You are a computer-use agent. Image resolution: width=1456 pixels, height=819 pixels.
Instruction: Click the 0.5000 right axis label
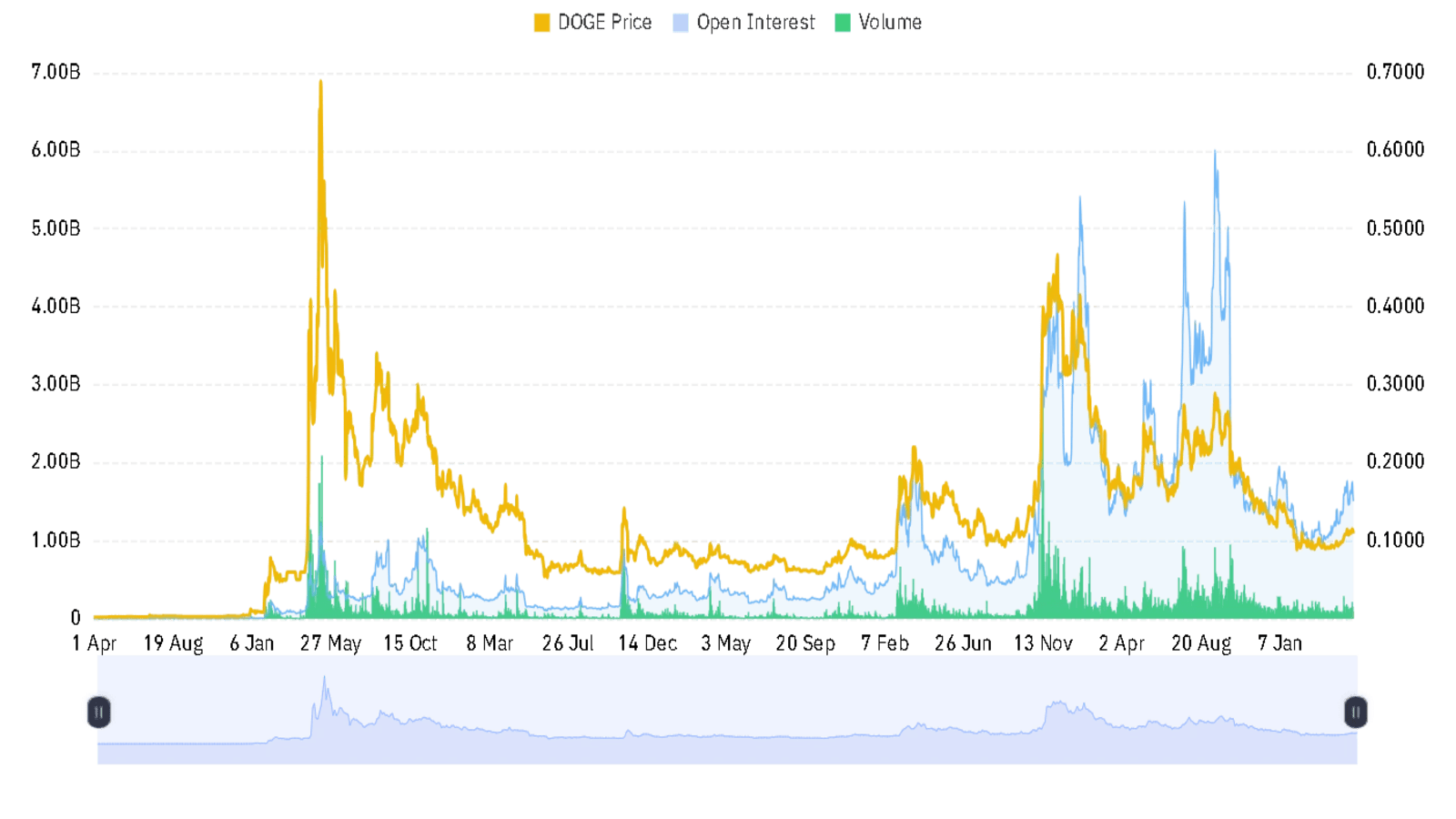1395,228
